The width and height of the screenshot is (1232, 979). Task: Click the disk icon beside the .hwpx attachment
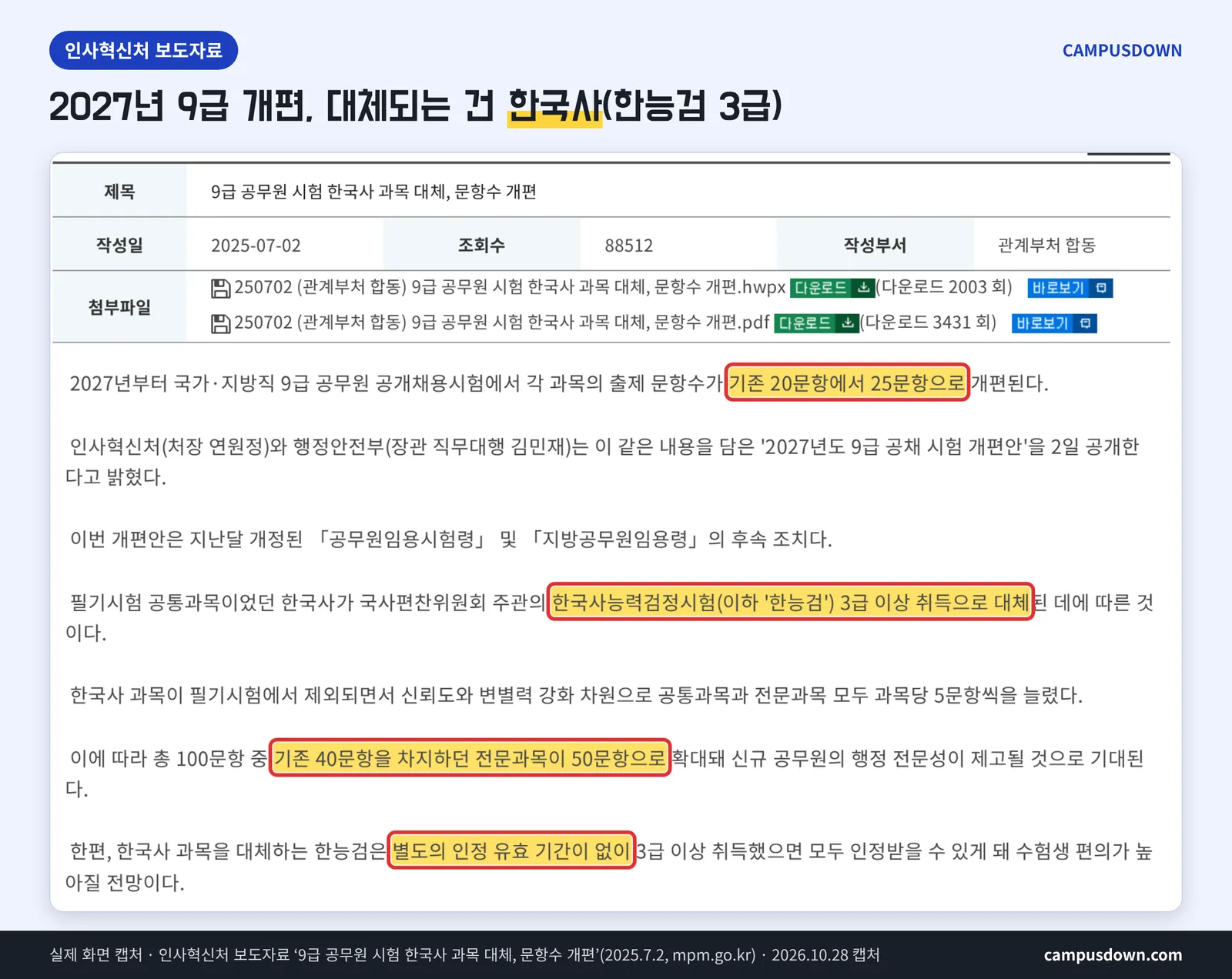(x=221, y=288)
